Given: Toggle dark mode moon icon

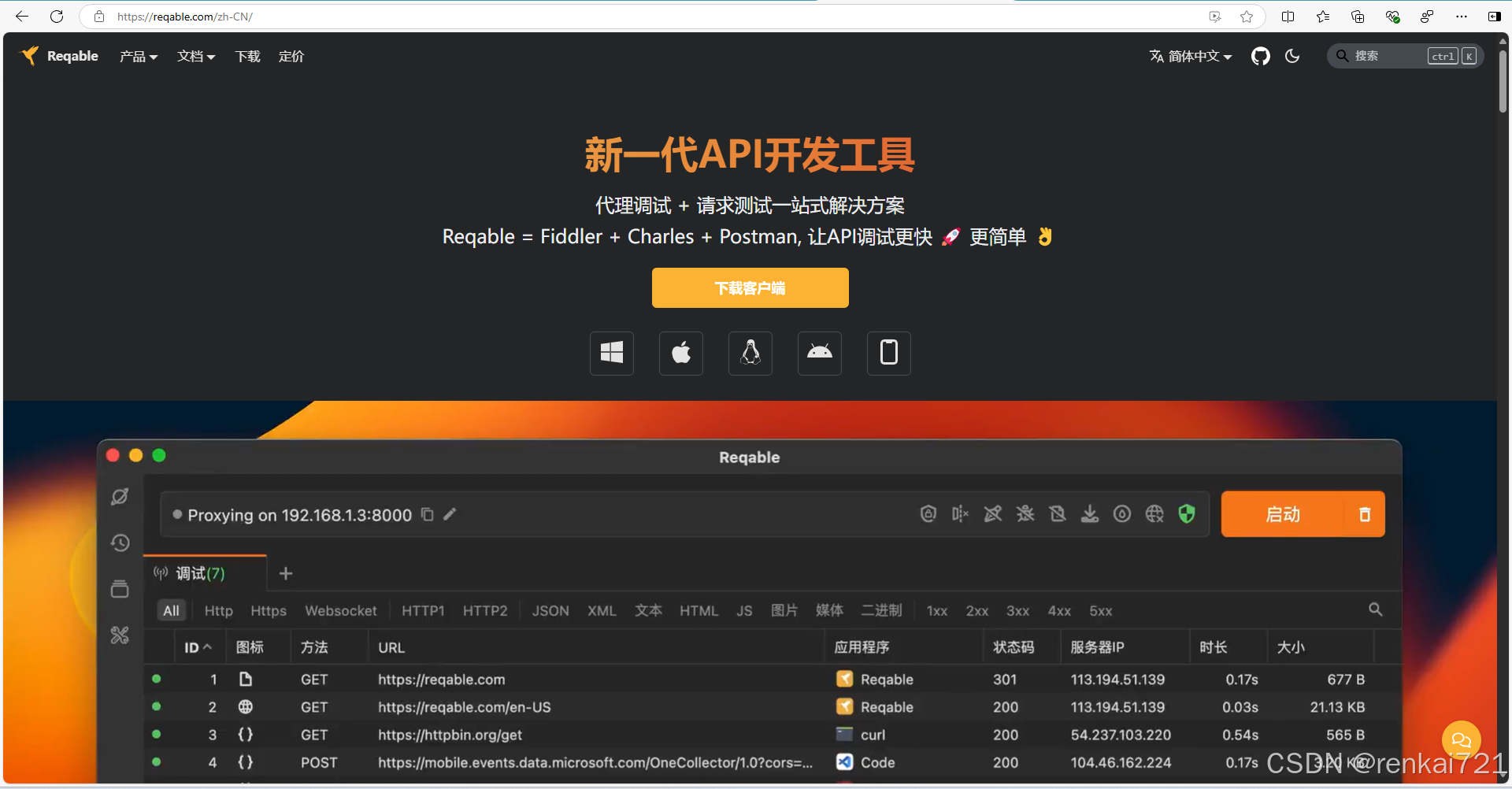Looking at the screenshot, I should 1292,56.
